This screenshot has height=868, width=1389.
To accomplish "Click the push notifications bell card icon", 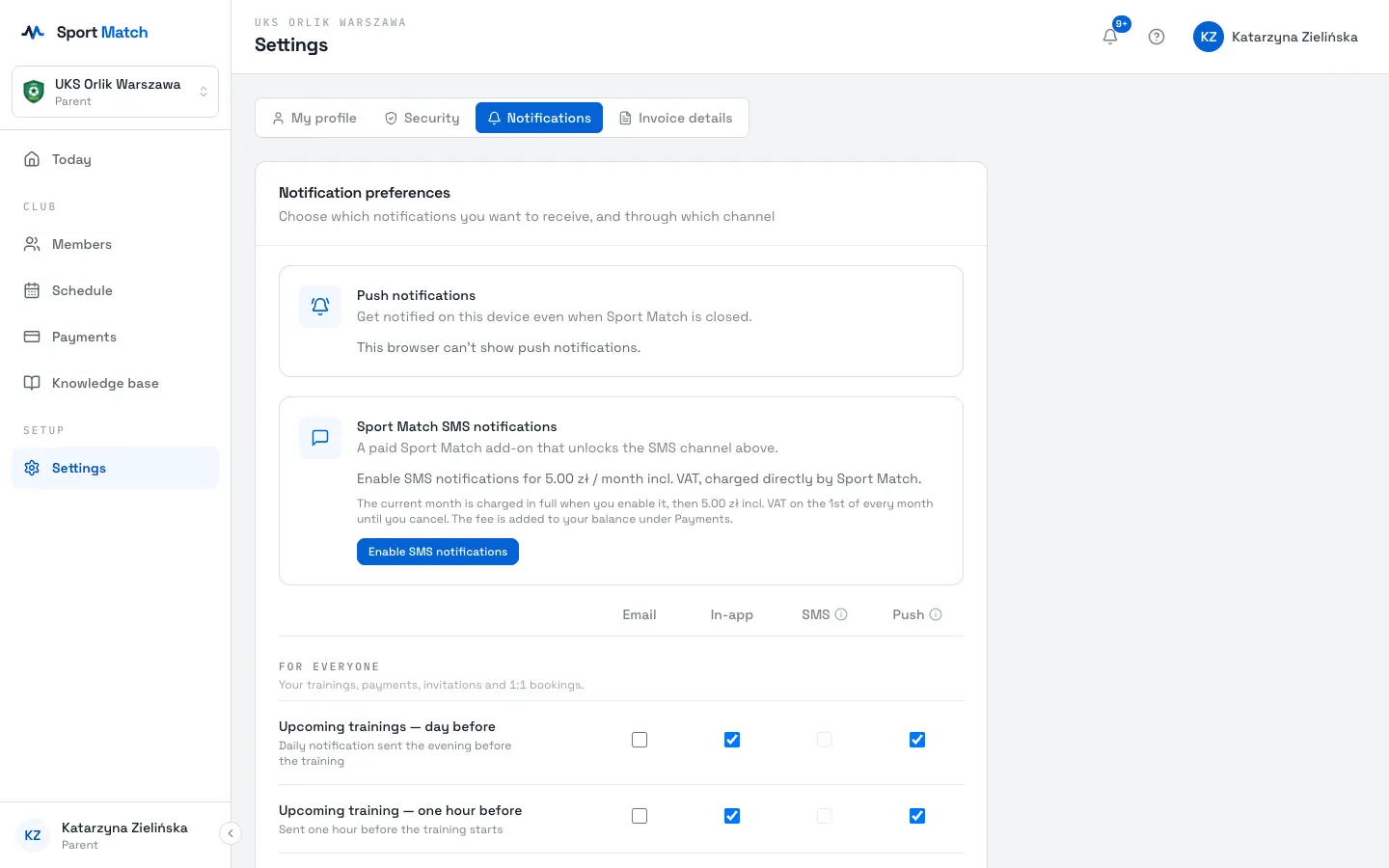I will click(320, 307).
